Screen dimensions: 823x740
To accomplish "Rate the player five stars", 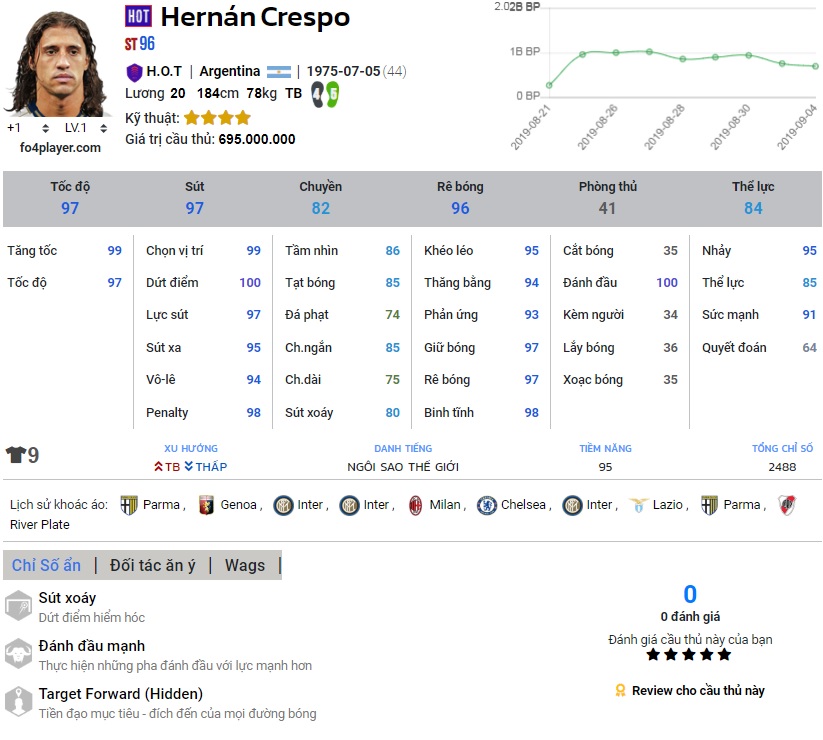I will 724,655.
